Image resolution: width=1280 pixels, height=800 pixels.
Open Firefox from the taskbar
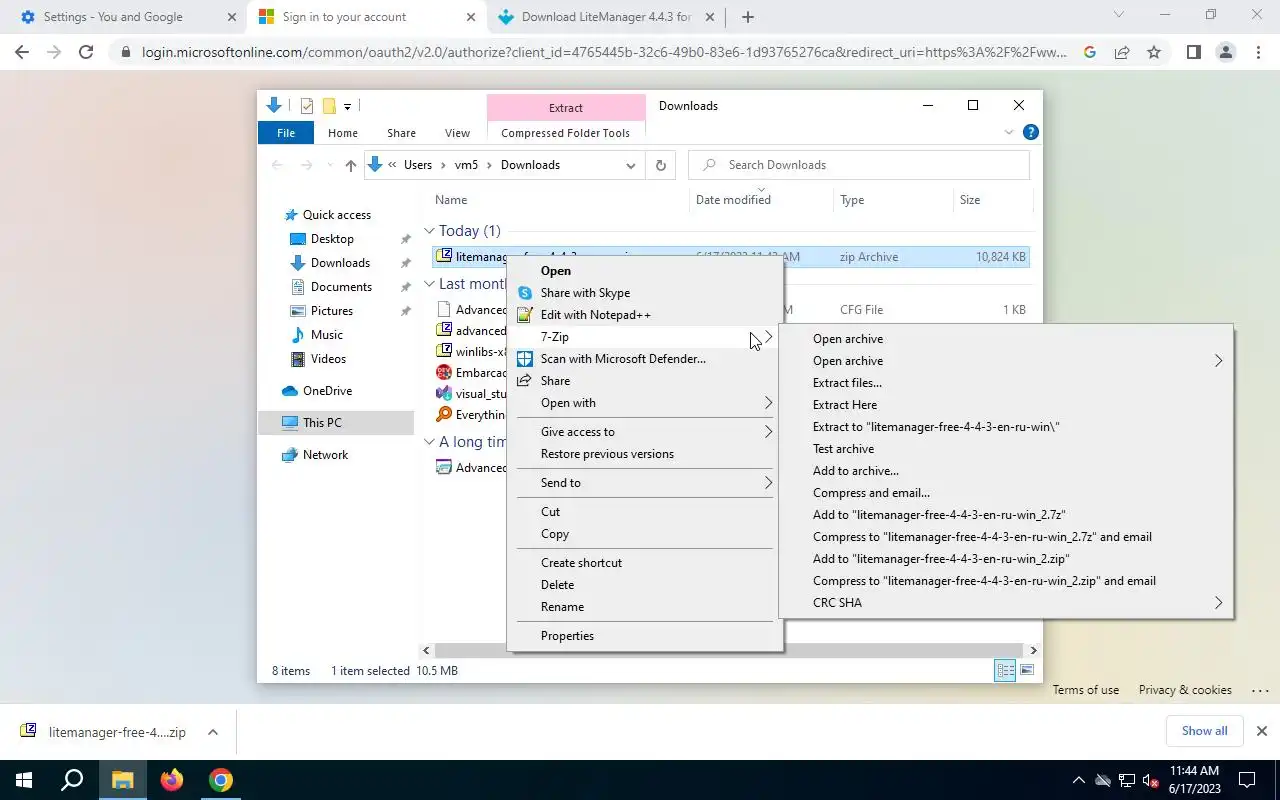(172, 780)
